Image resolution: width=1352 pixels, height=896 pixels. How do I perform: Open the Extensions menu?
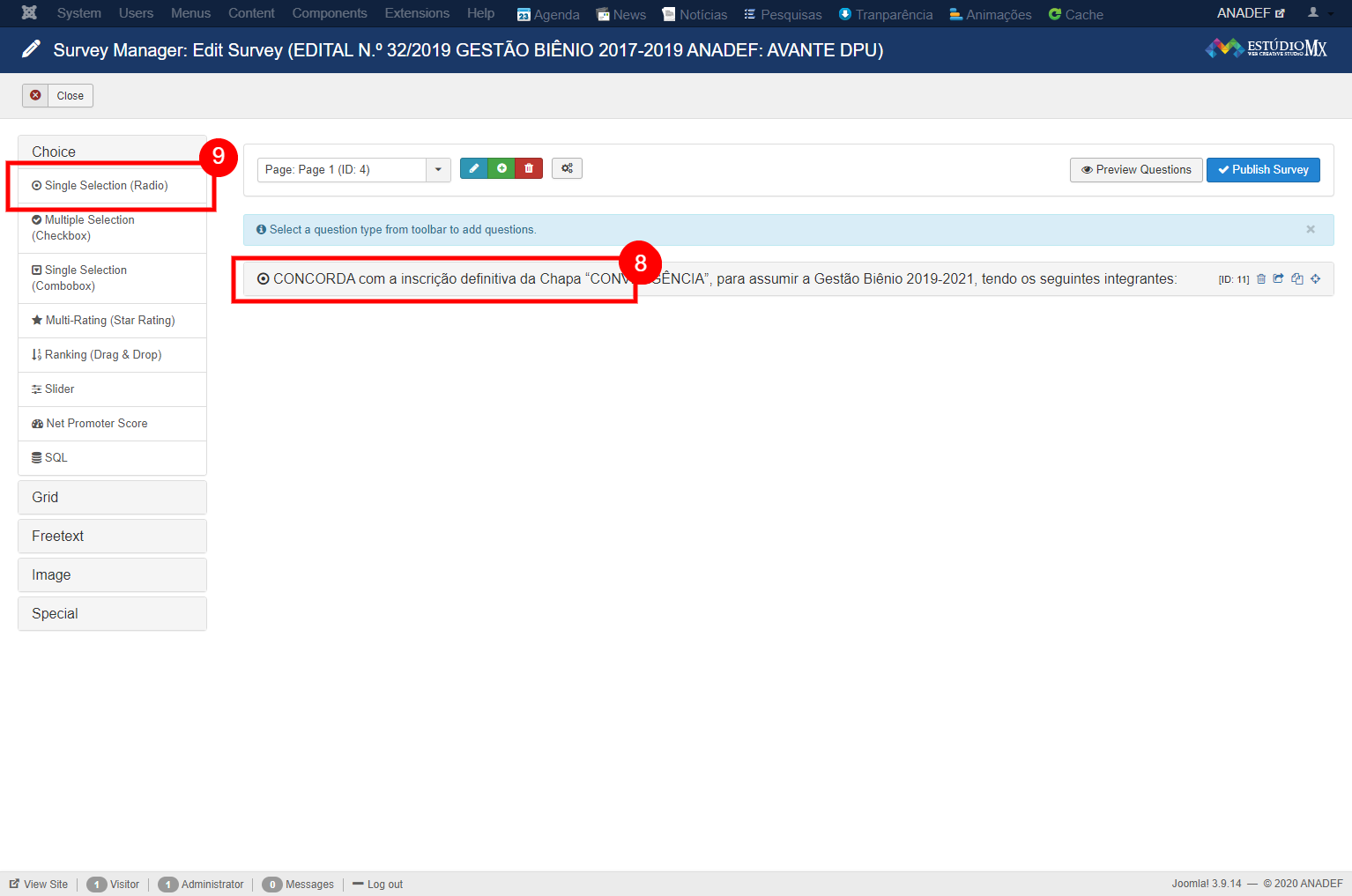(417, 13)
